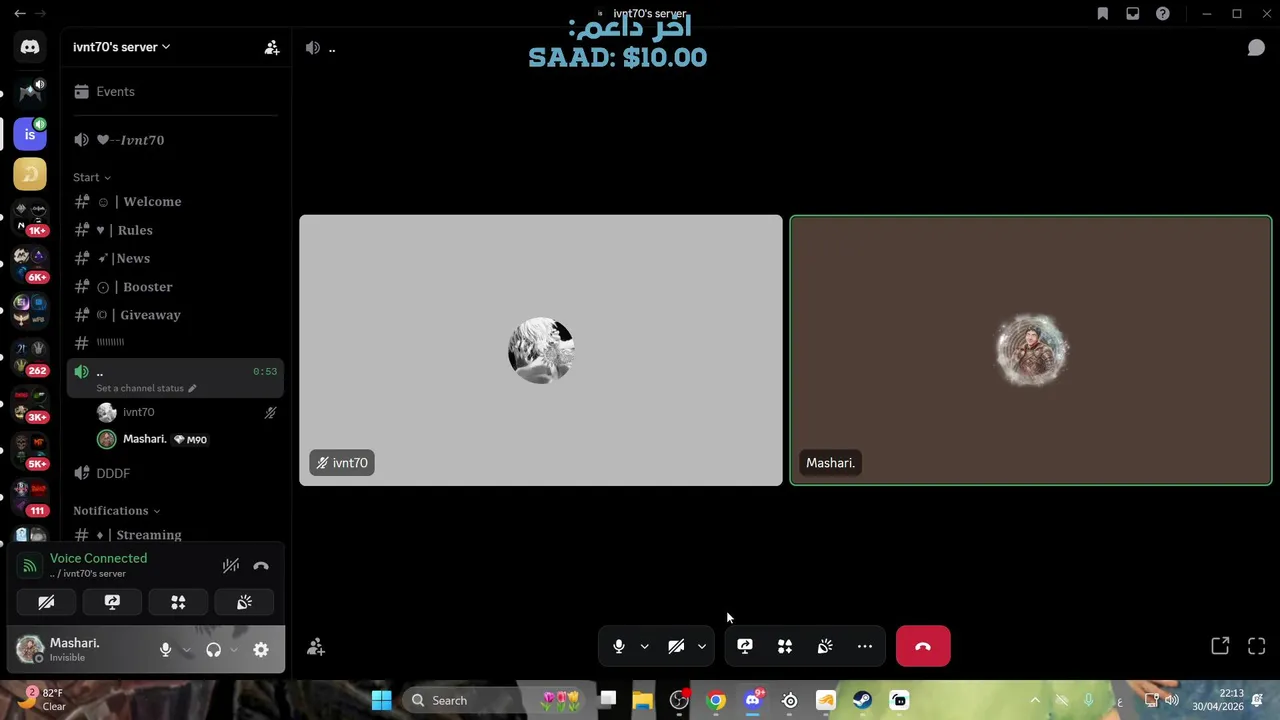Deafen with the headphones icon in user panel

click(213, 650)
